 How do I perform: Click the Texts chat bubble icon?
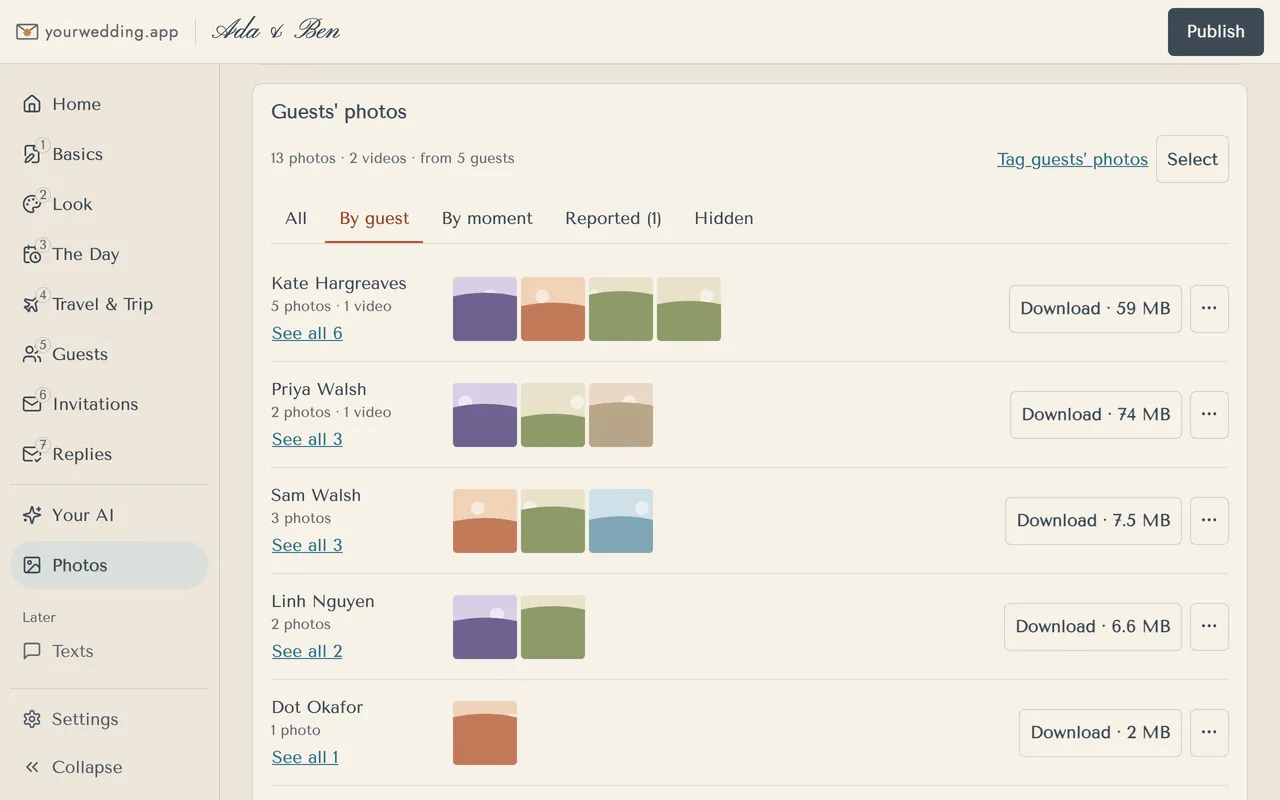tap(32, 651)
